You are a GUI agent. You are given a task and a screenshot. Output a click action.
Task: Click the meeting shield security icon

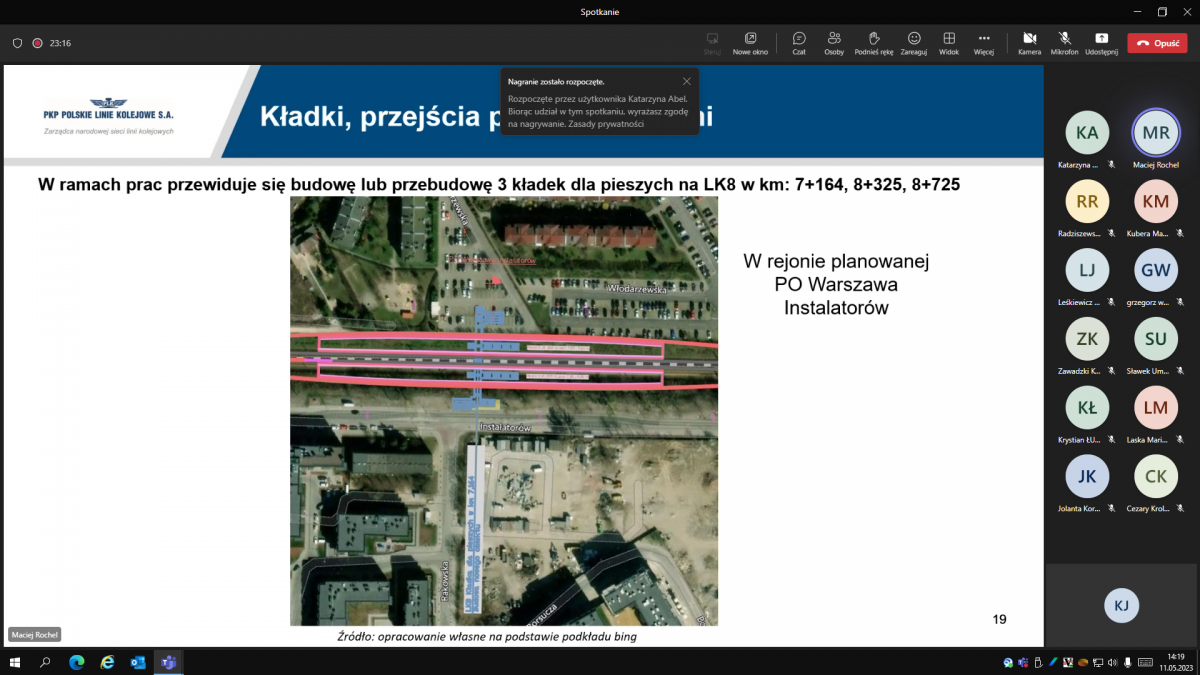(x=17, y=43)
